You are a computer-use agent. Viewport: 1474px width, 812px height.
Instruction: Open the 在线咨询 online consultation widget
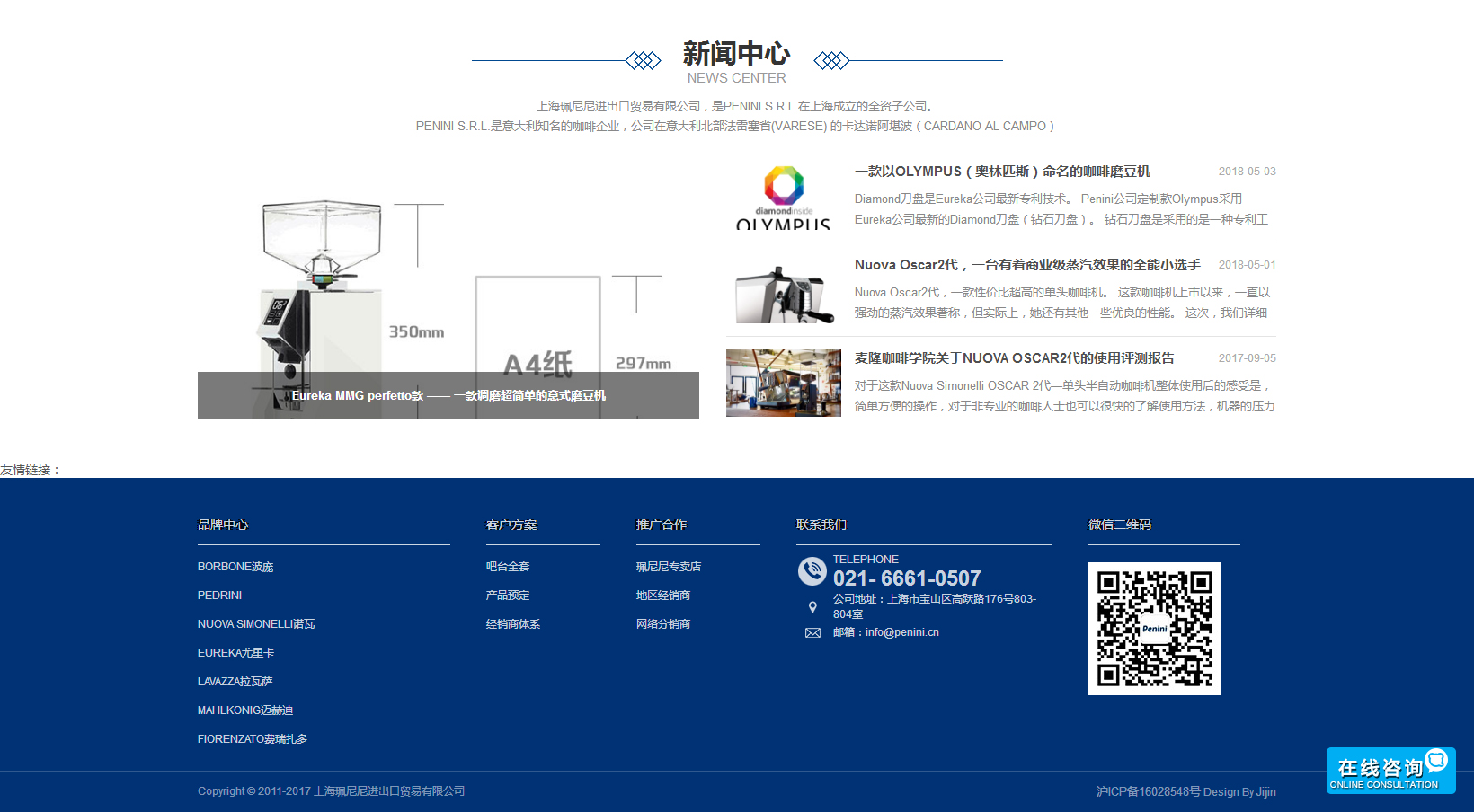(1390, 771)
